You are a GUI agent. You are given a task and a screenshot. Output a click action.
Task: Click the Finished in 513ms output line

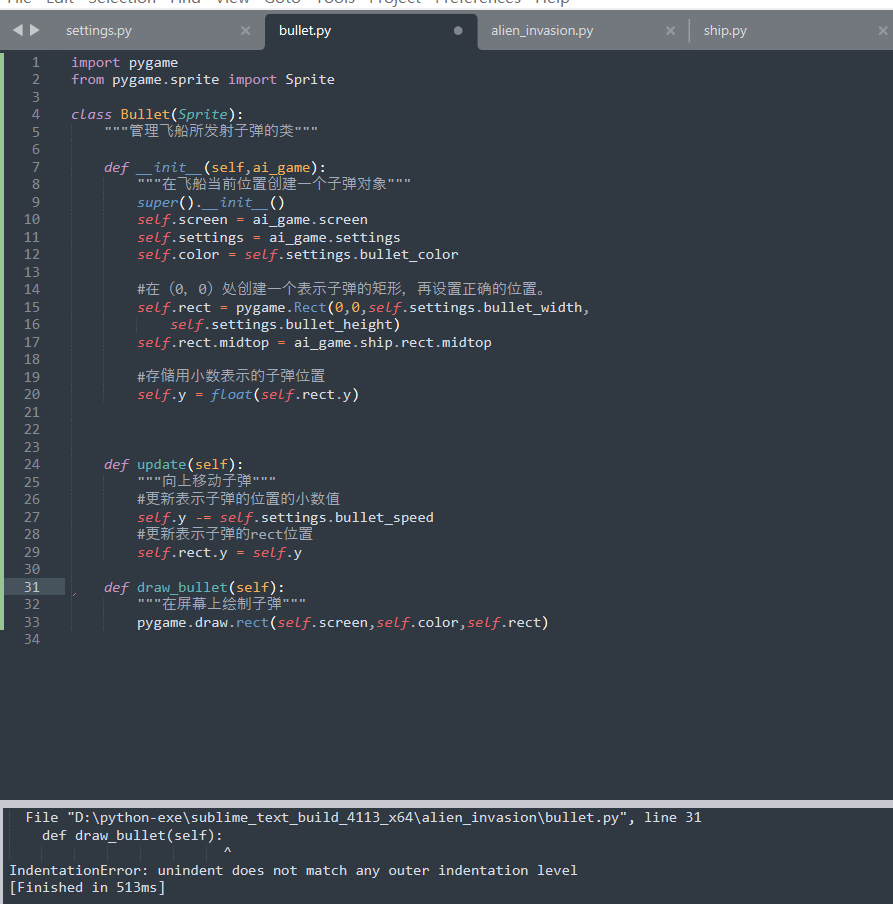coord(87,887)
